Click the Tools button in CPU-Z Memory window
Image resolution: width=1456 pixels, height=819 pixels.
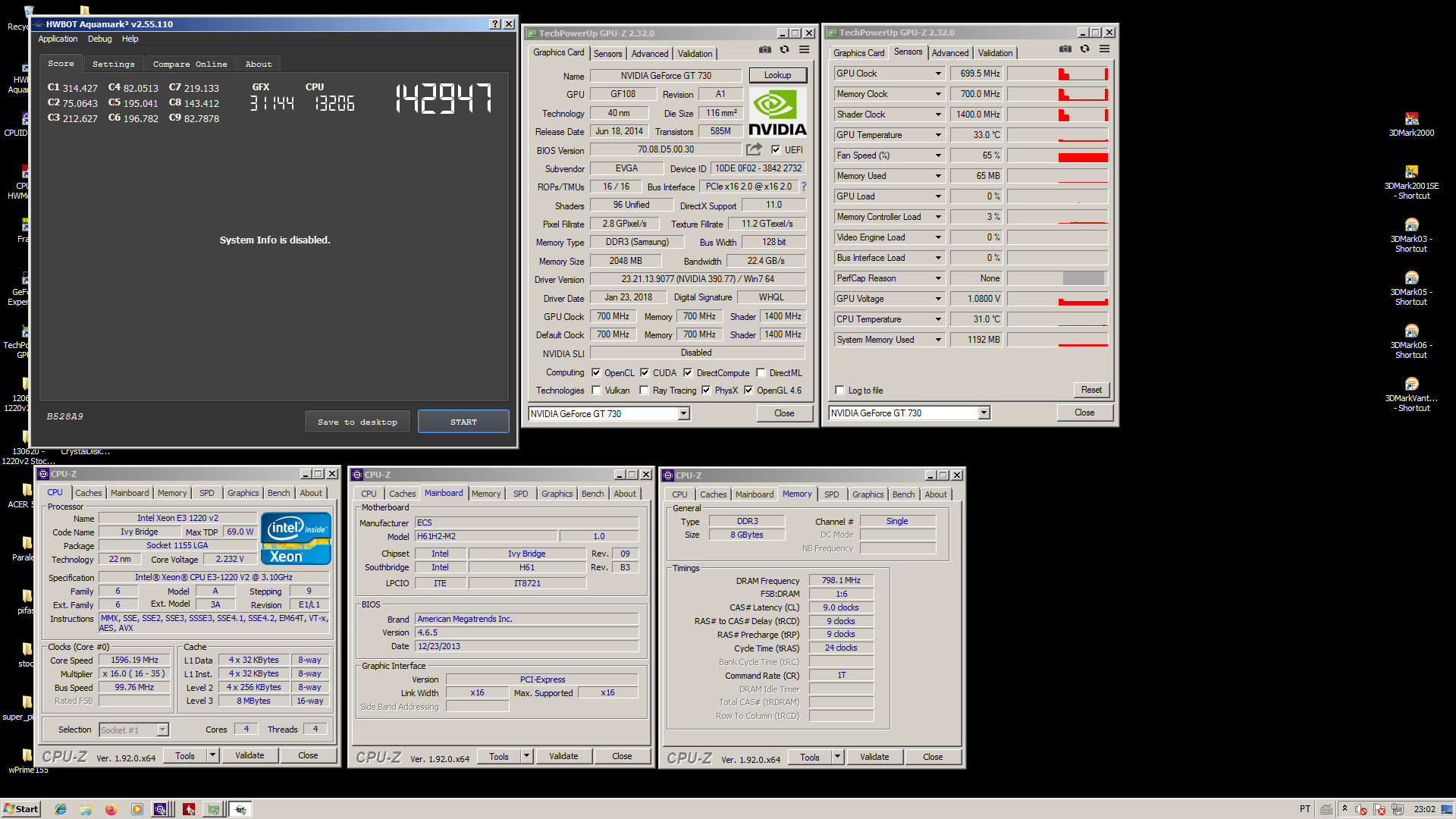click(809, 757)
